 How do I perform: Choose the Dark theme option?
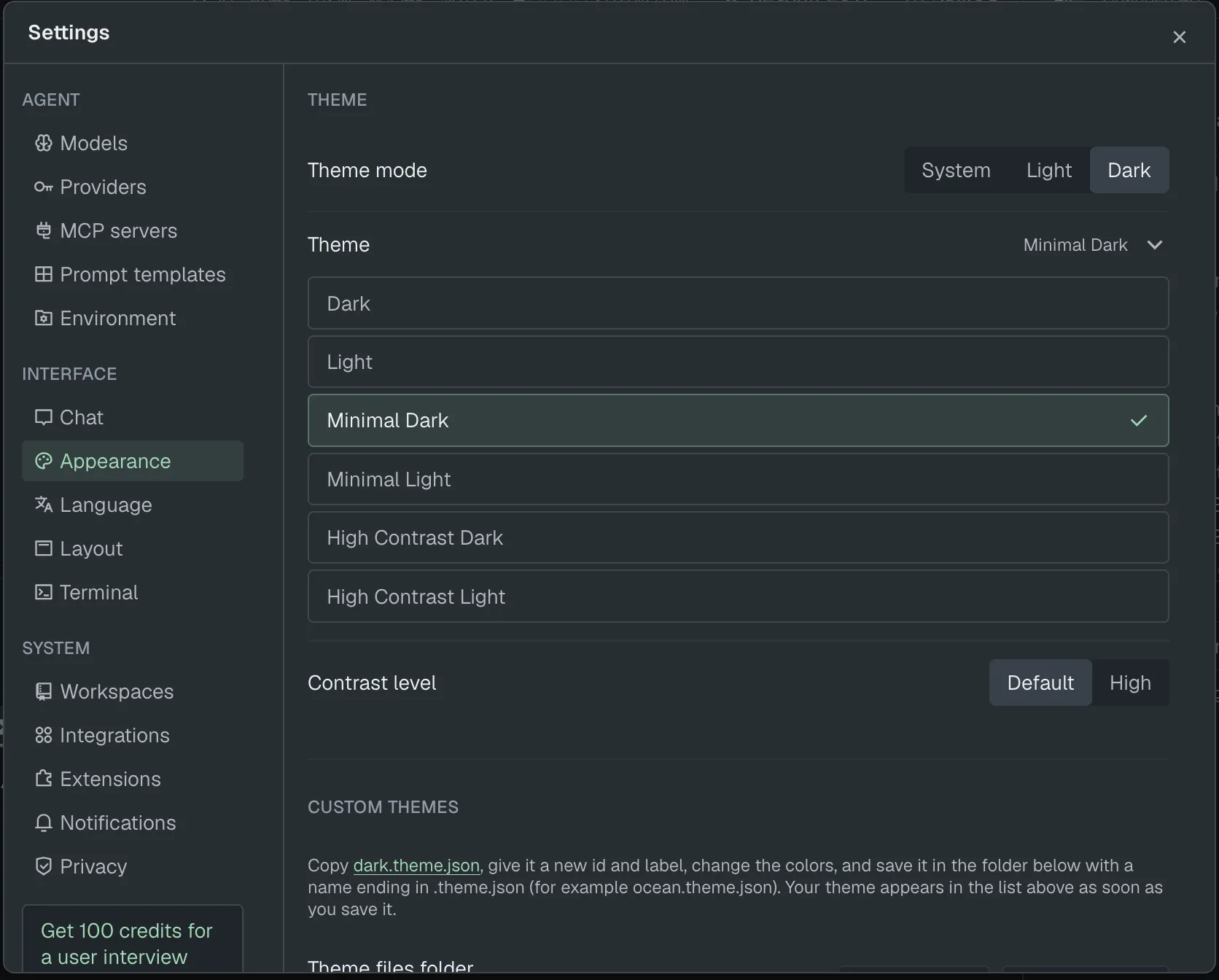[x=738, y=303]
